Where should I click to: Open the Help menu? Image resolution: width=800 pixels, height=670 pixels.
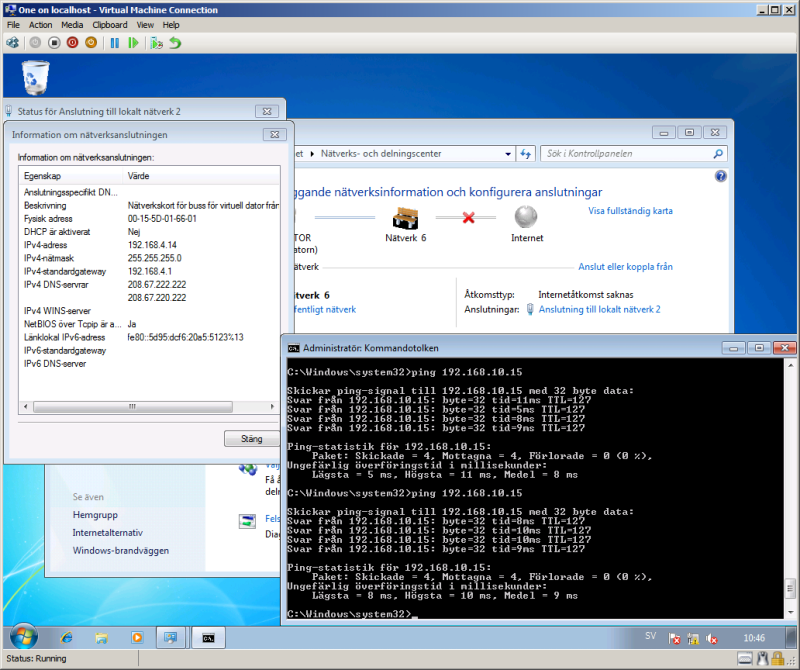(x=171, y=24)
